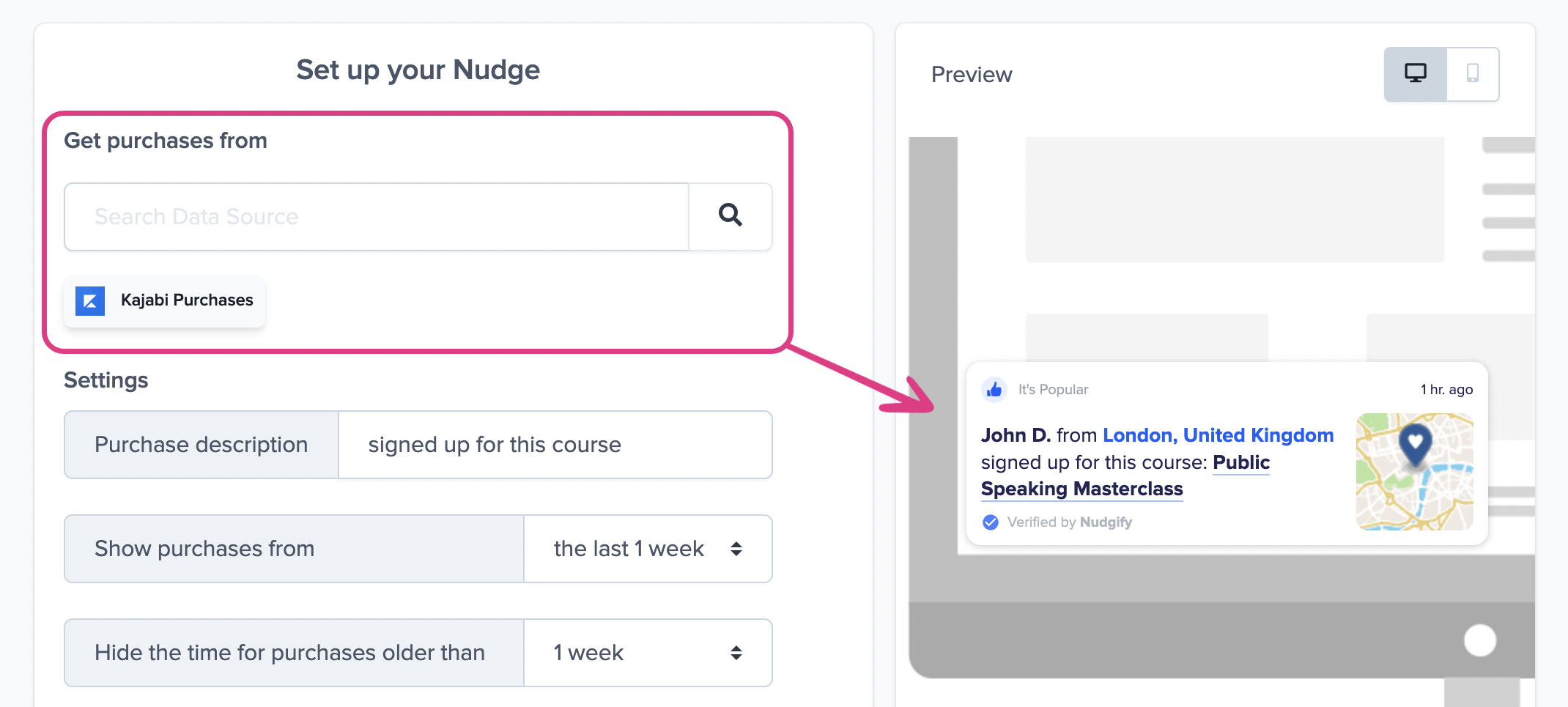Click the Kajabi logo icon
This screenshot has height=707, width=1568.
pyautogui.click(x=90, y=300)
